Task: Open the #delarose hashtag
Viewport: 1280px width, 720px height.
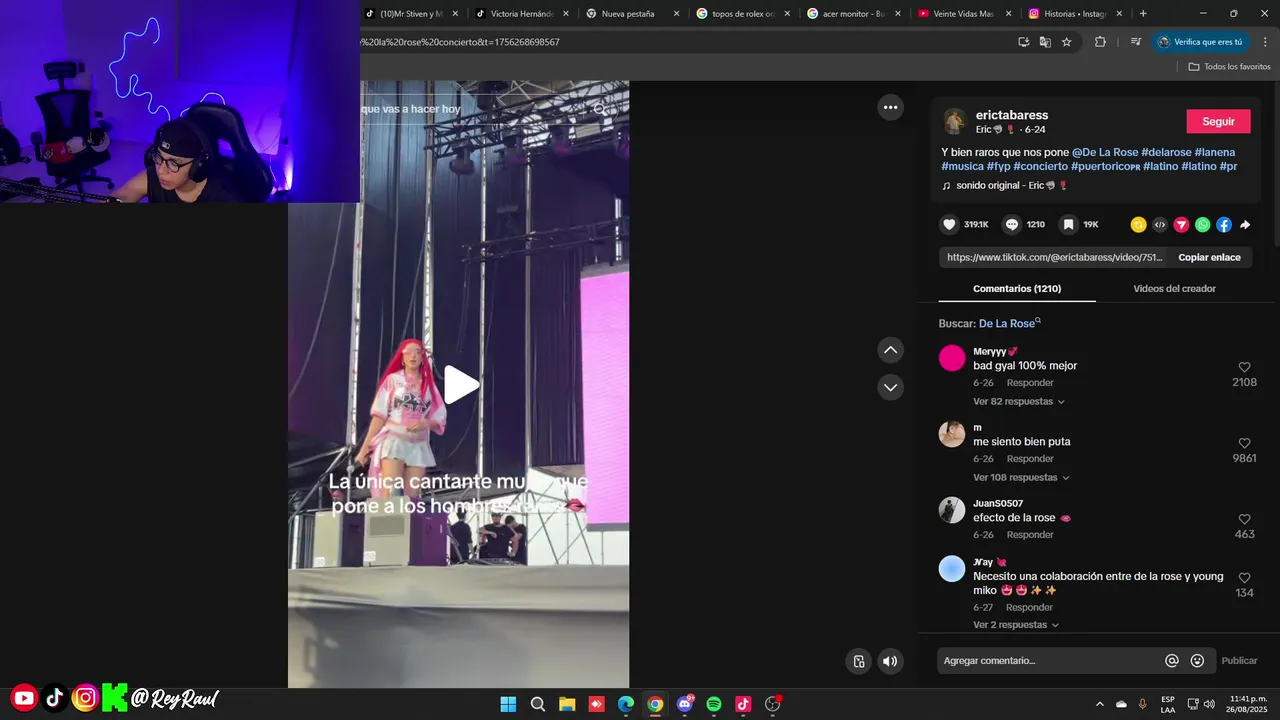Action: click(x=1166, y=152)
